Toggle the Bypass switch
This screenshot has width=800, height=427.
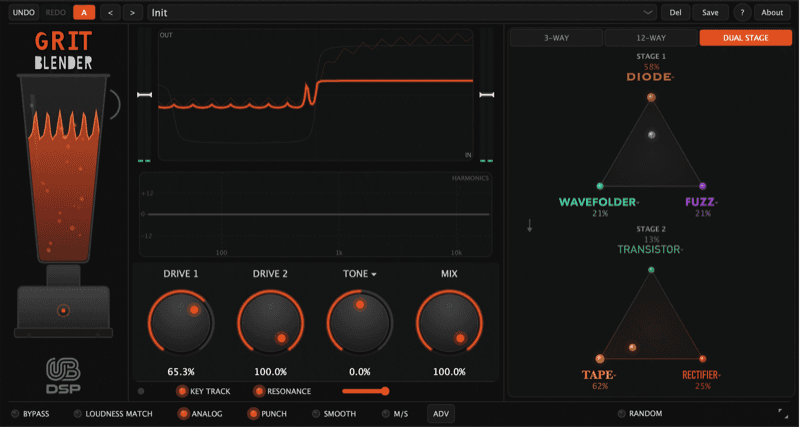[30, 414]
